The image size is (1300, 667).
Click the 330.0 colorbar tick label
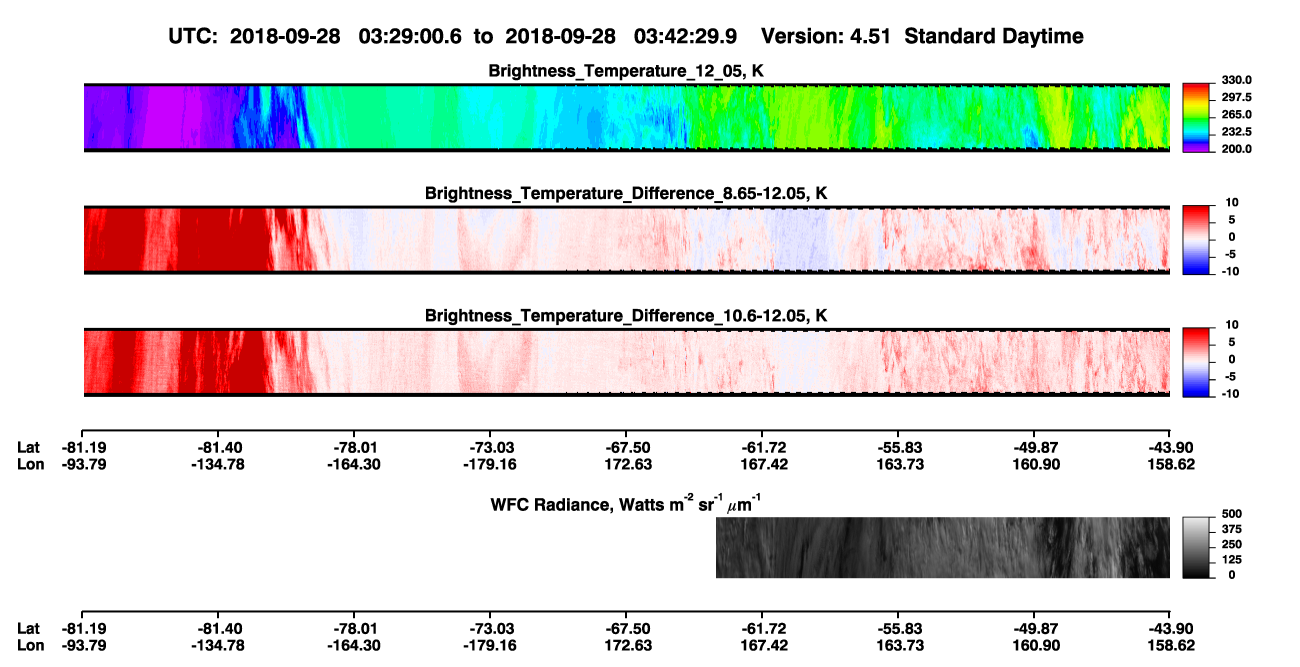[1237, 80]
